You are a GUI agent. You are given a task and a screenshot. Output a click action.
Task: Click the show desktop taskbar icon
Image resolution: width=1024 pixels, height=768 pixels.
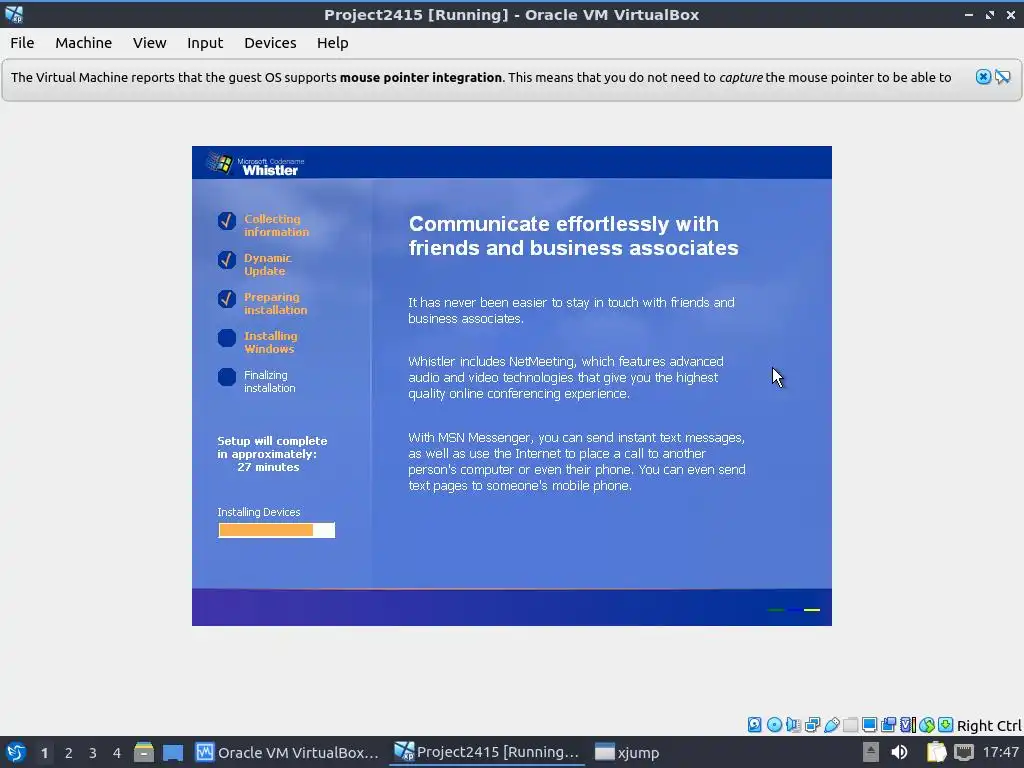pyautogui.click(x=173, y=752)
